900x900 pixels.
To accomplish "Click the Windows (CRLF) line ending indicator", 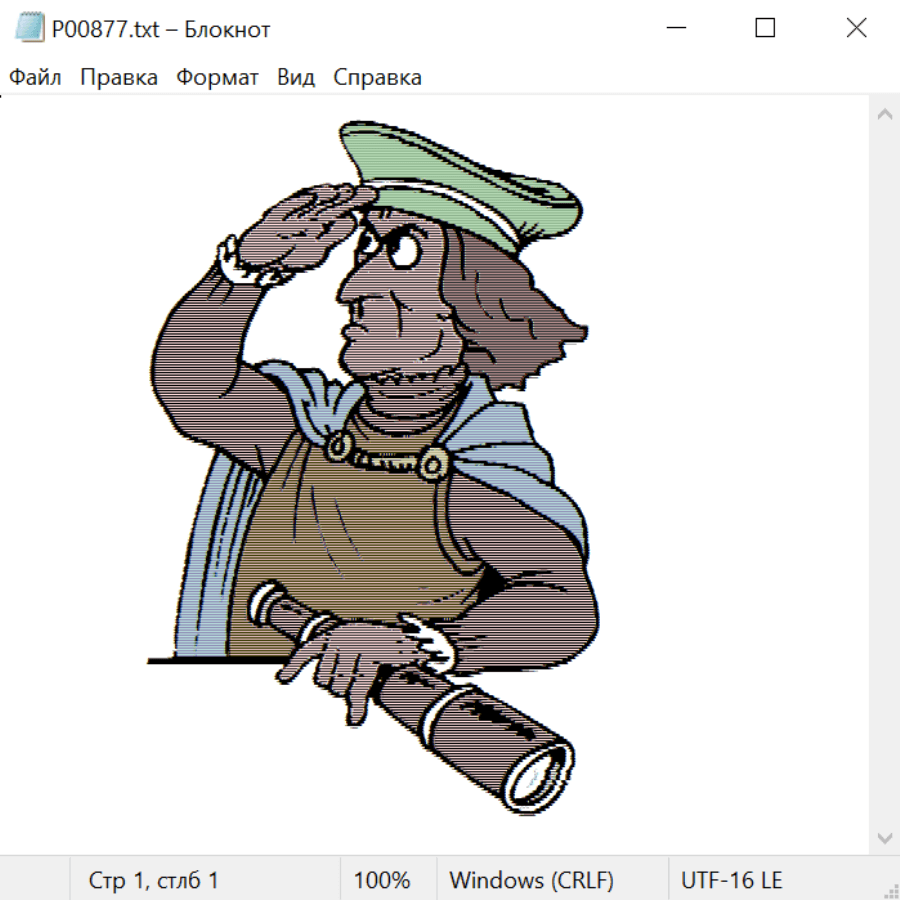I will [x=531, y=881].
